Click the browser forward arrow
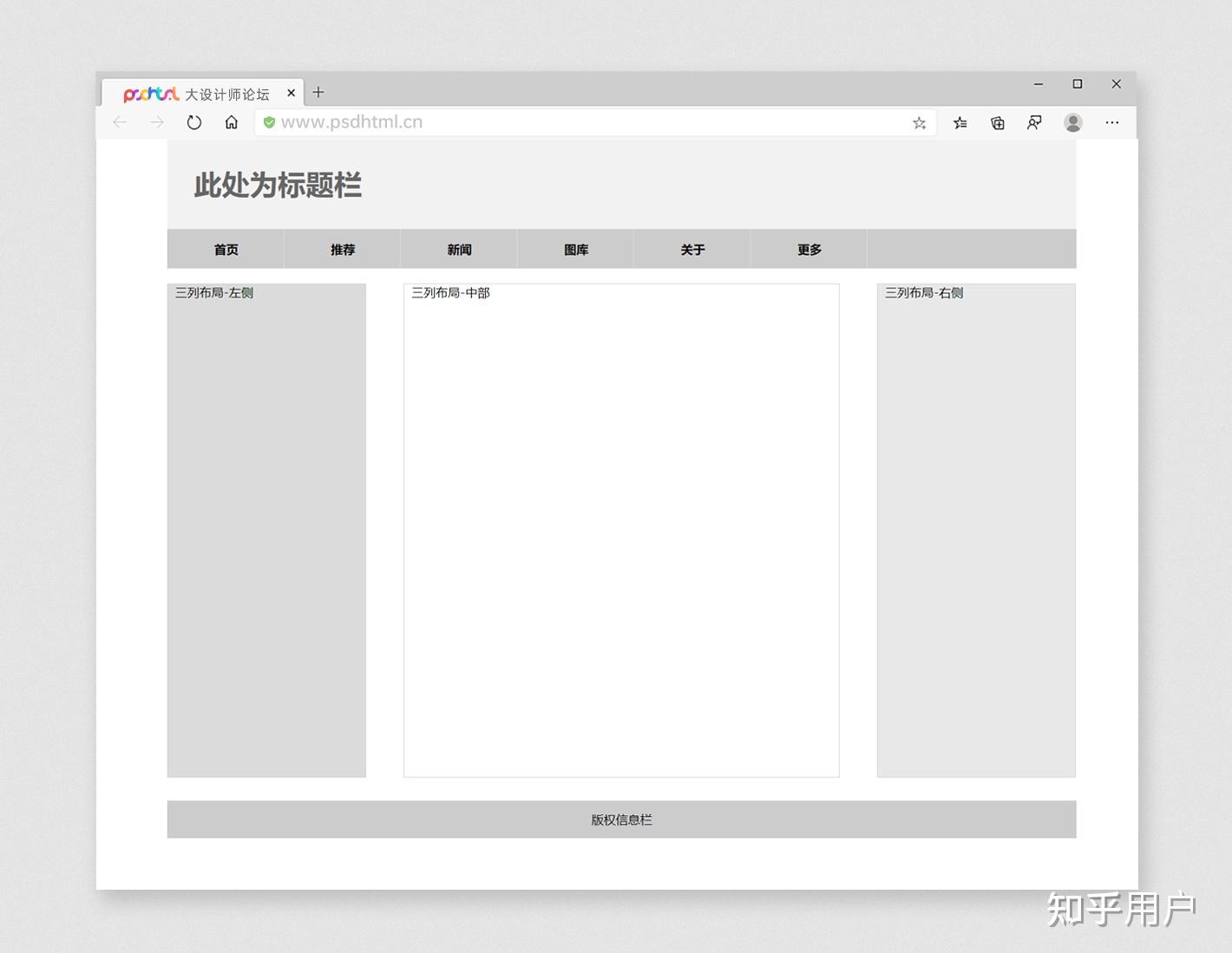Screen dimensions: 1232x953 click(157, 122)
